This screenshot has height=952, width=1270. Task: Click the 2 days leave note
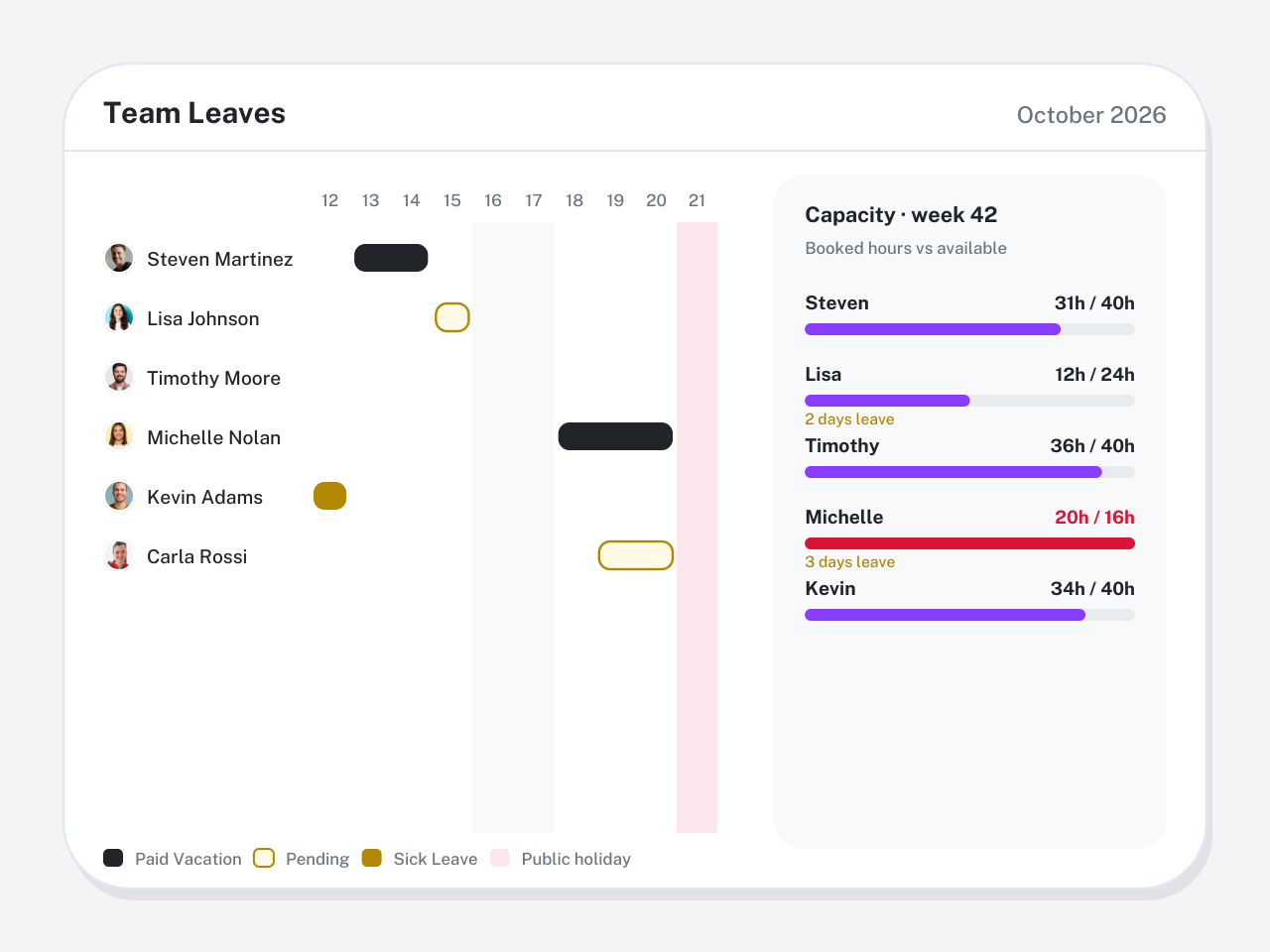tap(849, 419)
